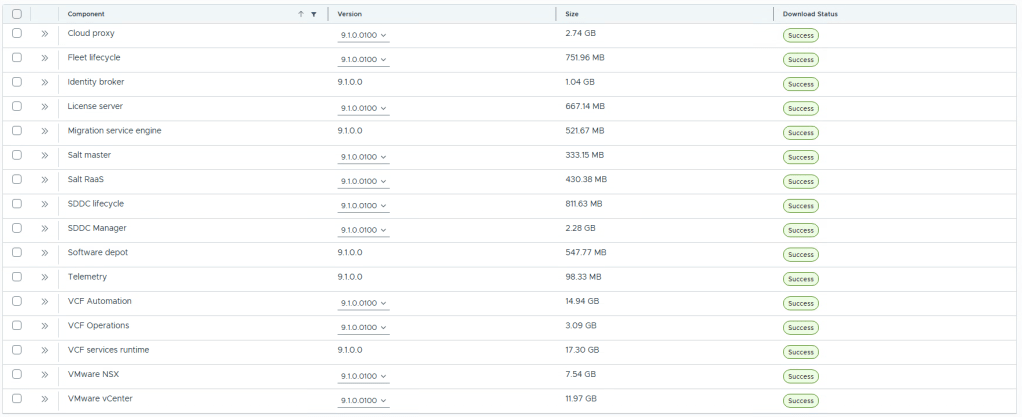Viewport: 1022px width, 417px height.
Task: Open the Salt RaaS version dropdown
Action: (364, 181)
